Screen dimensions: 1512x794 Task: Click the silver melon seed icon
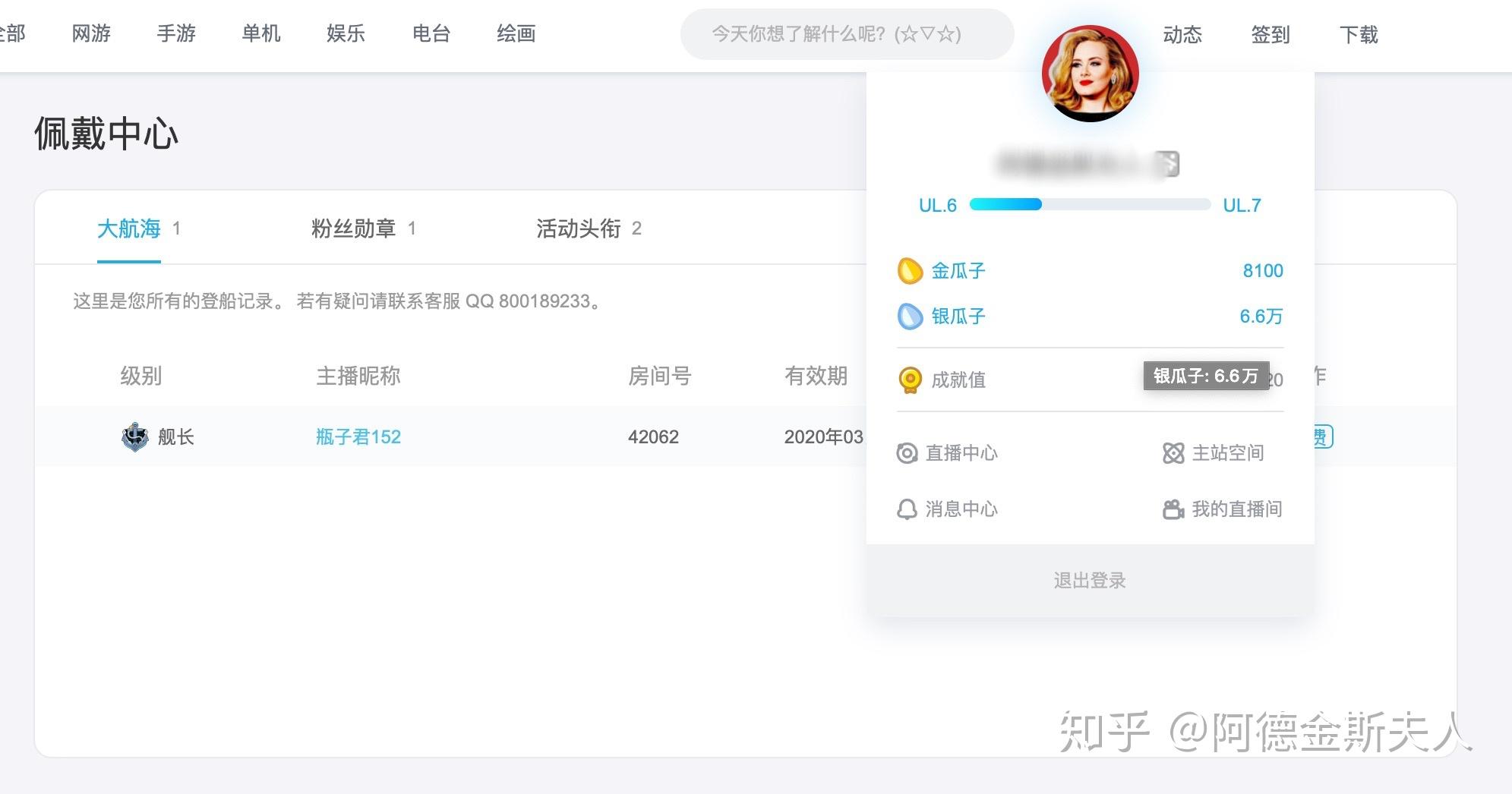pos(910,317)
